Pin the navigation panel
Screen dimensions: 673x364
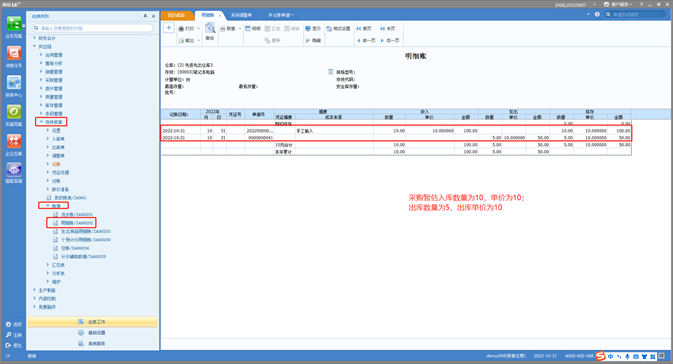(x=145, y=16)
